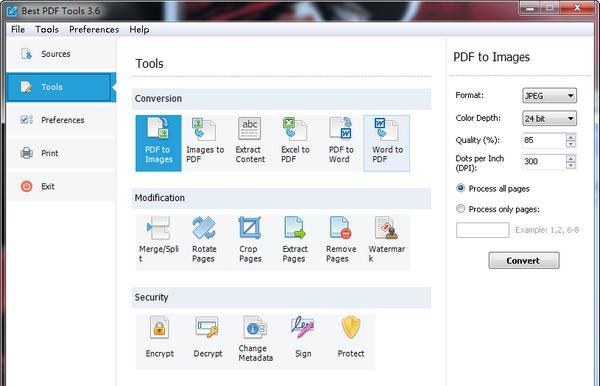Open the Change Metadata tool
This screenshot has height=386, width=600.
tap(255, 341)
